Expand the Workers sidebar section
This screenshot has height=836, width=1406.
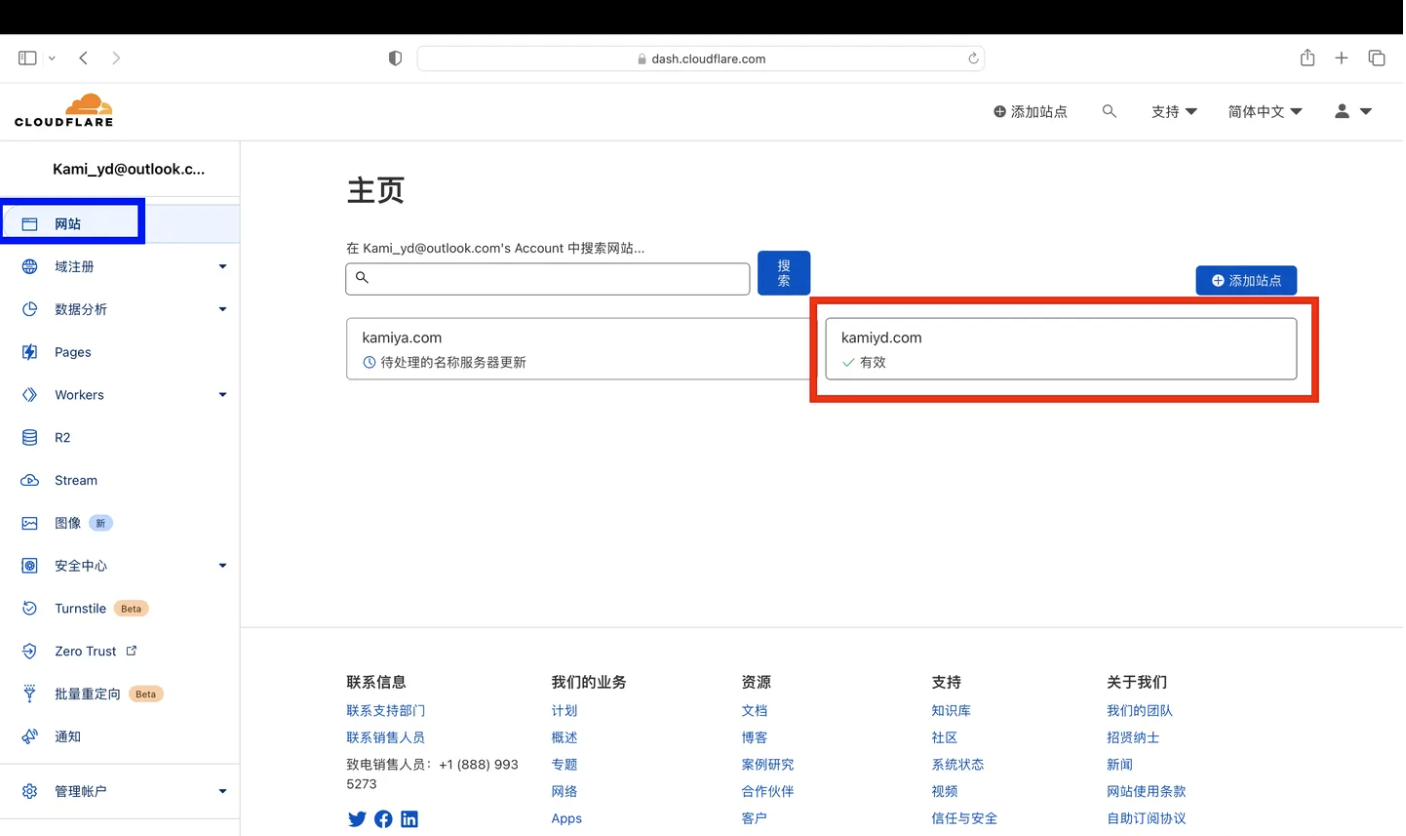[x=222, y=395]
